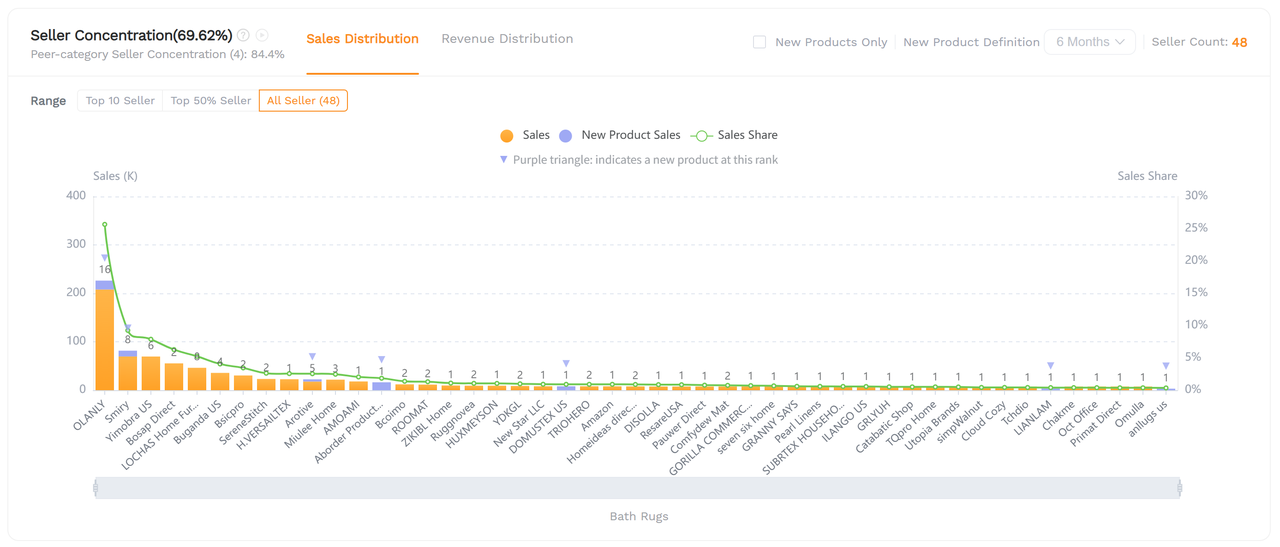This screenshot has width=1280, height=547.
Task: Click the Smiry axis label
Action: (118, 411)
